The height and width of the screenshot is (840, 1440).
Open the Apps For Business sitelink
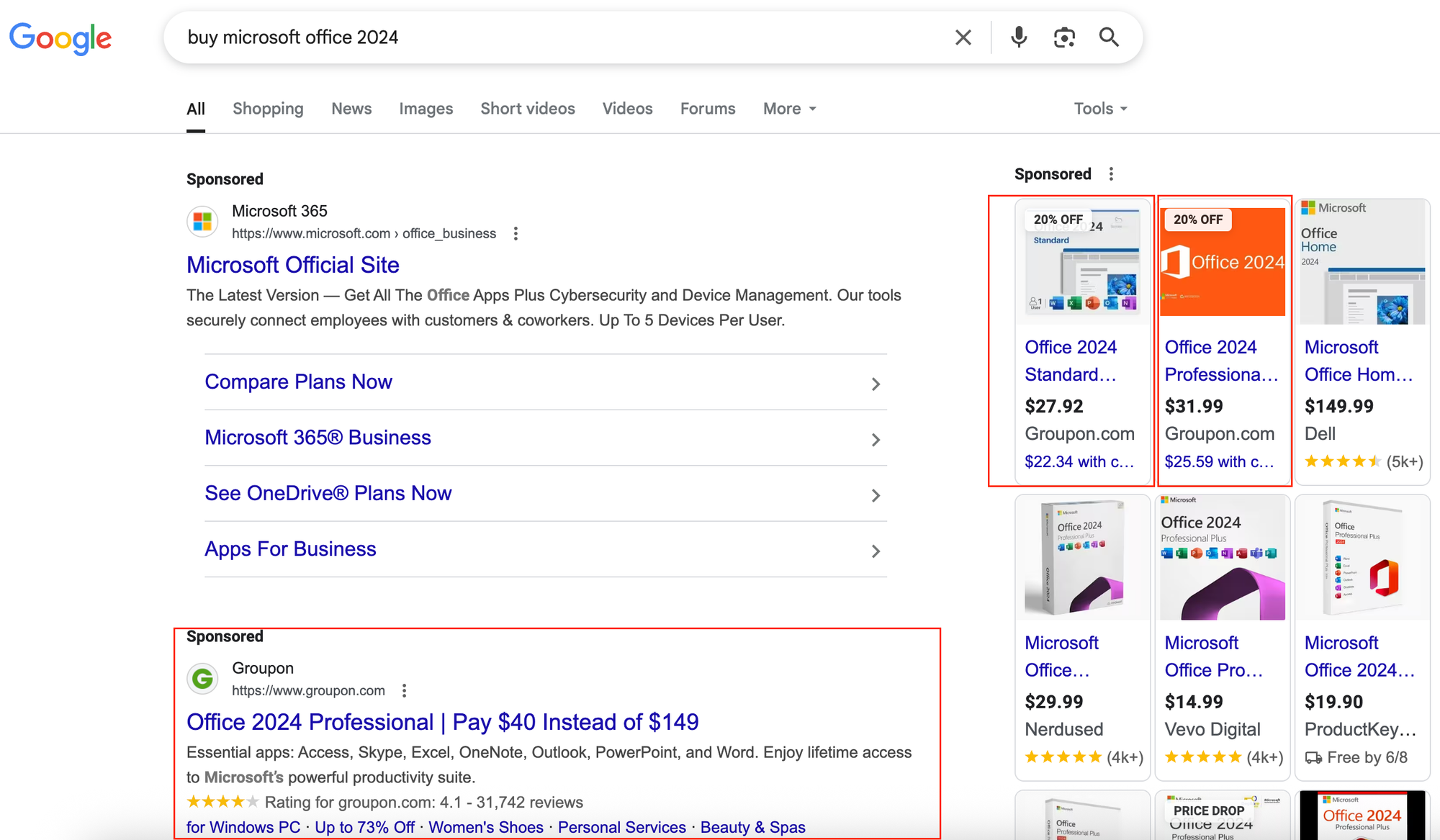click(x=290, y=549)
